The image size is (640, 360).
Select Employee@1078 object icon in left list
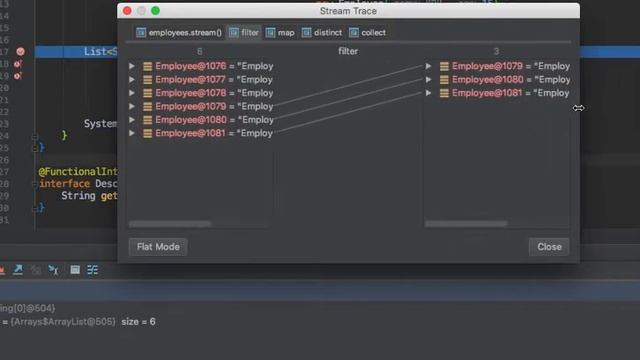[x=147, y=93]
